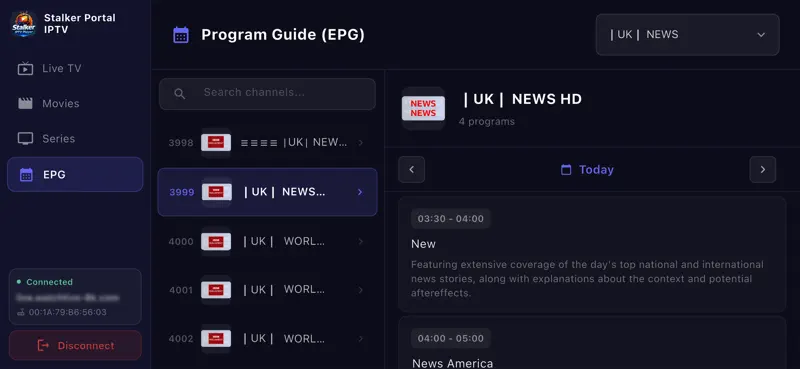The width and height of the screenshot is (800, 369).
Task: Click the dropdown arrow of category selector
Action: 761,35
